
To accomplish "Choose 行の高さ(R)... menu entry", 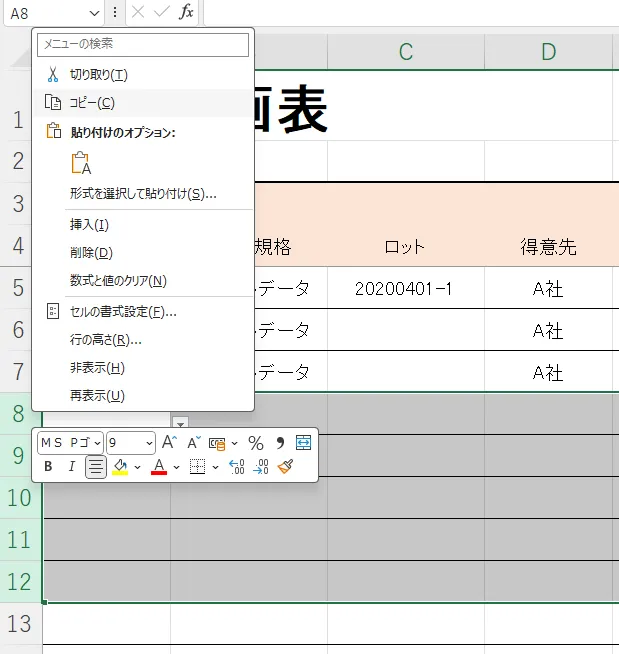I will coord(143,340).
